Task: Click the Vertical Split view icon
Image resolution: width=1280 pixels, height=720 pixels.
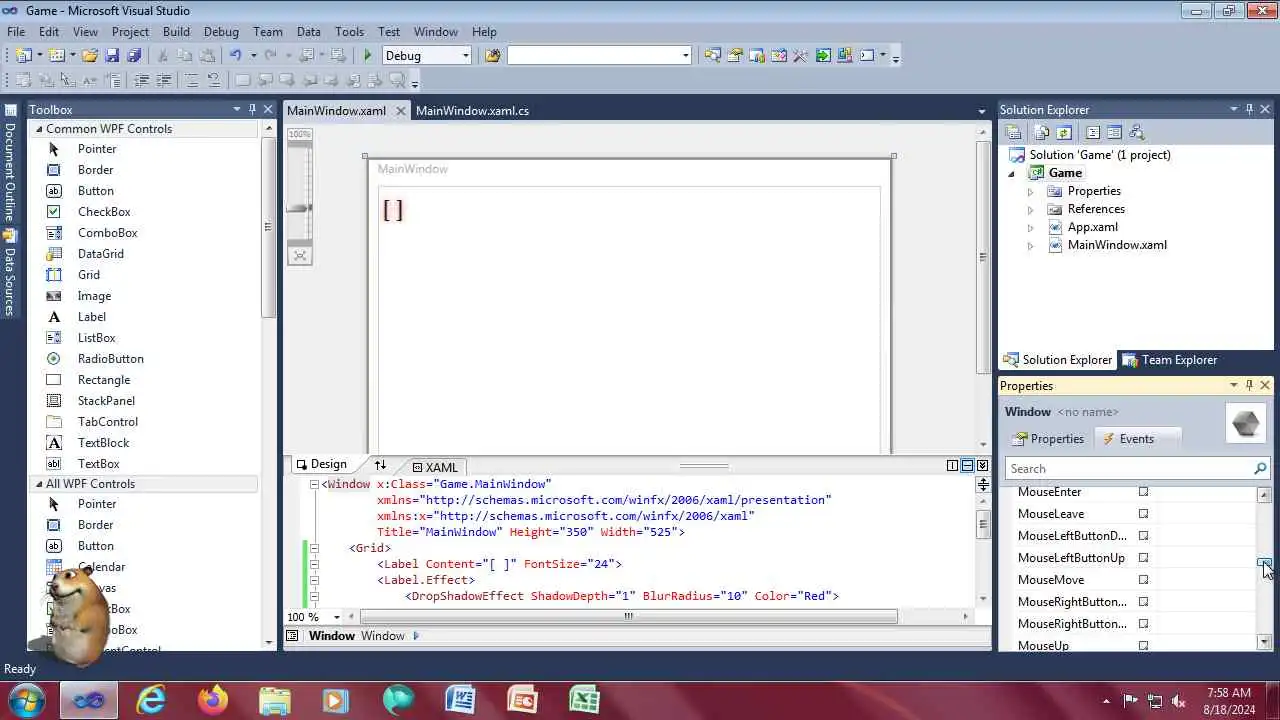Action: 953,466
